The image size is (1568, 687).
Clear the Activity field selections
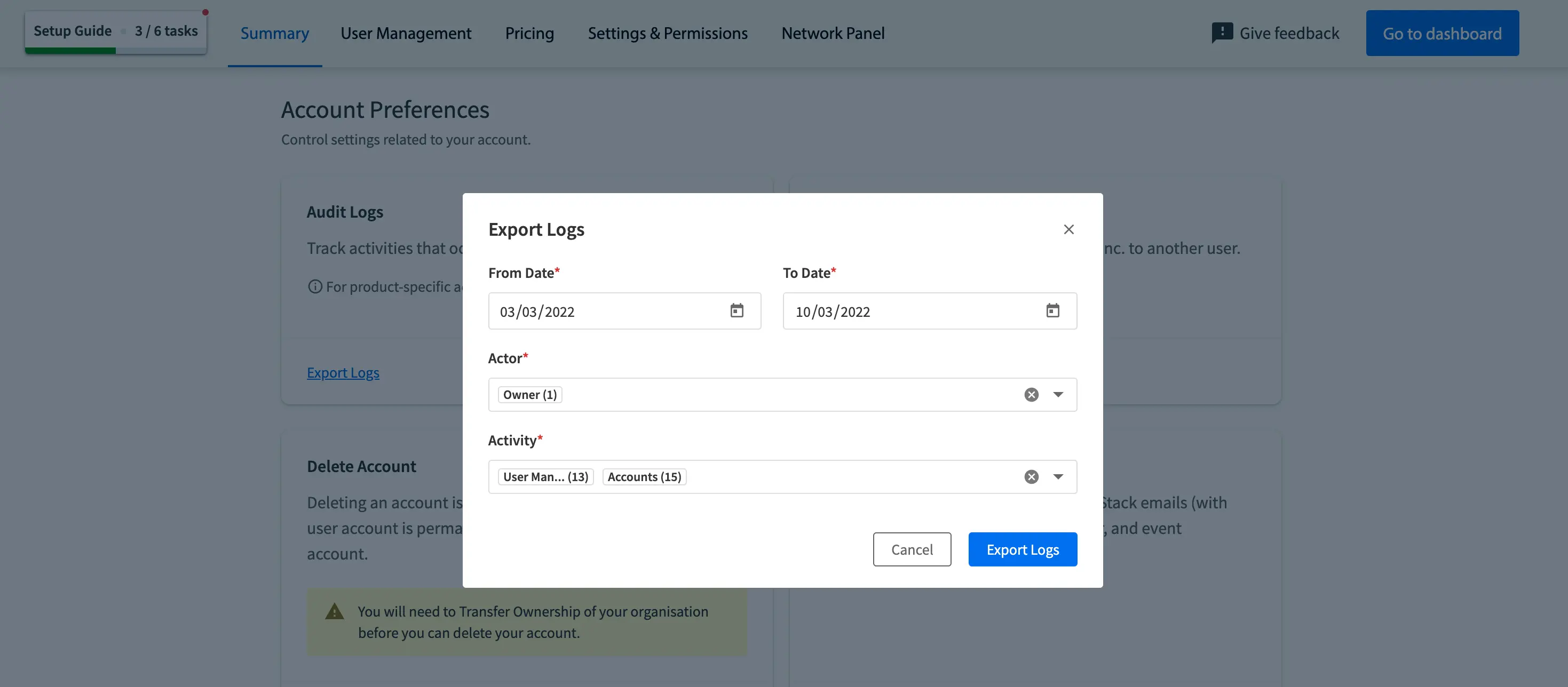pos(1031,477)
